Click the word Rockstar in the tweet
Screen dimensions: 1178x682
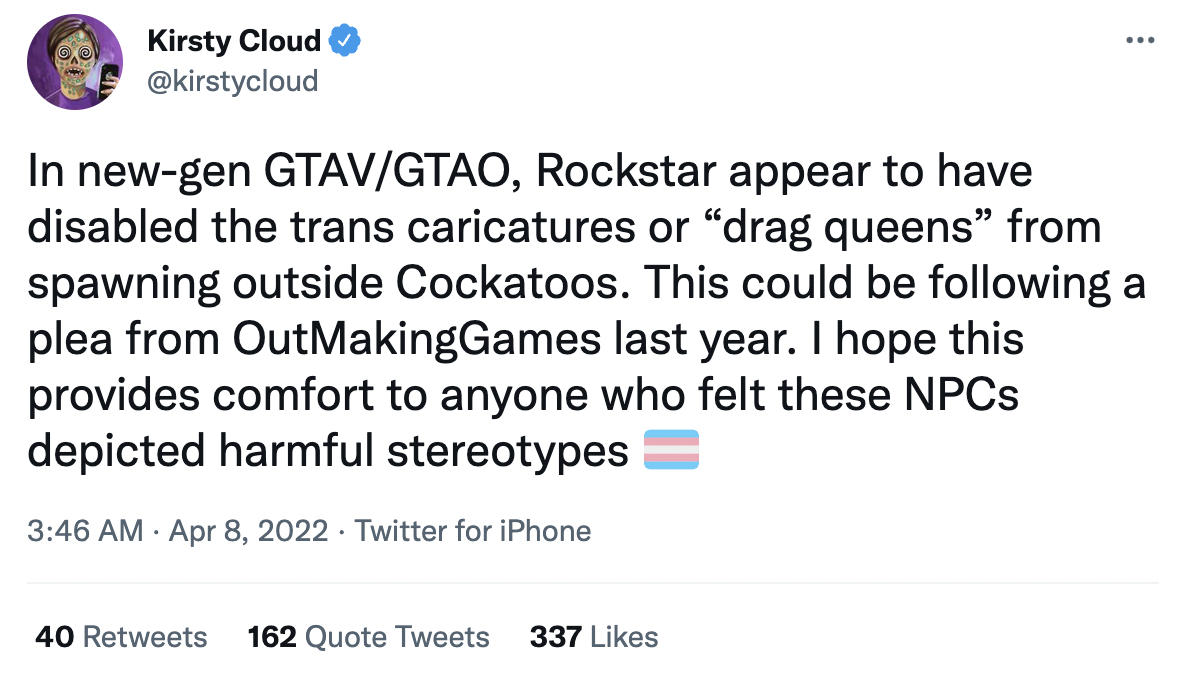(x=626, y=171)
